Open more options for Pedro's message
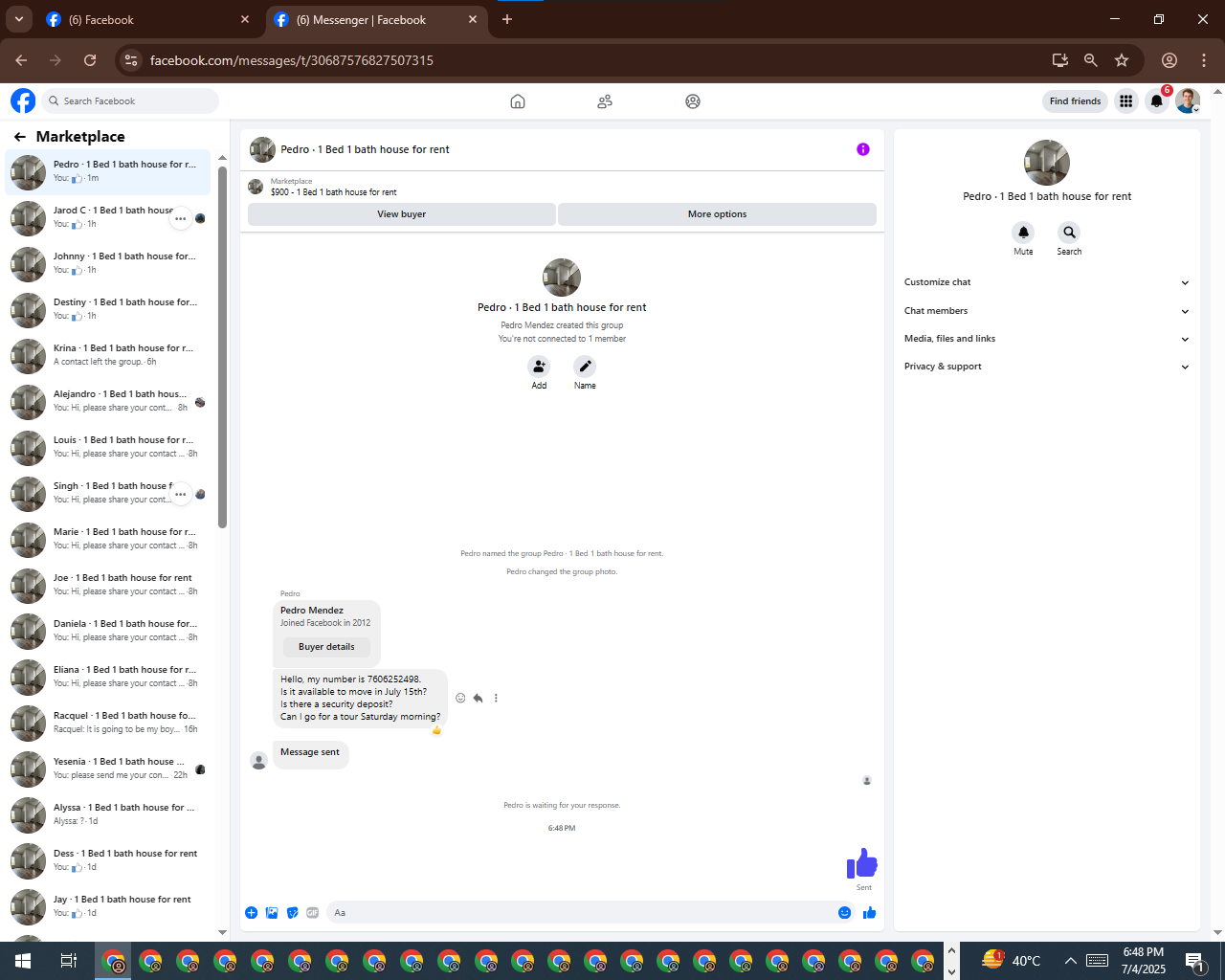The image size is (1225, 980). click(x=496, y=698)
